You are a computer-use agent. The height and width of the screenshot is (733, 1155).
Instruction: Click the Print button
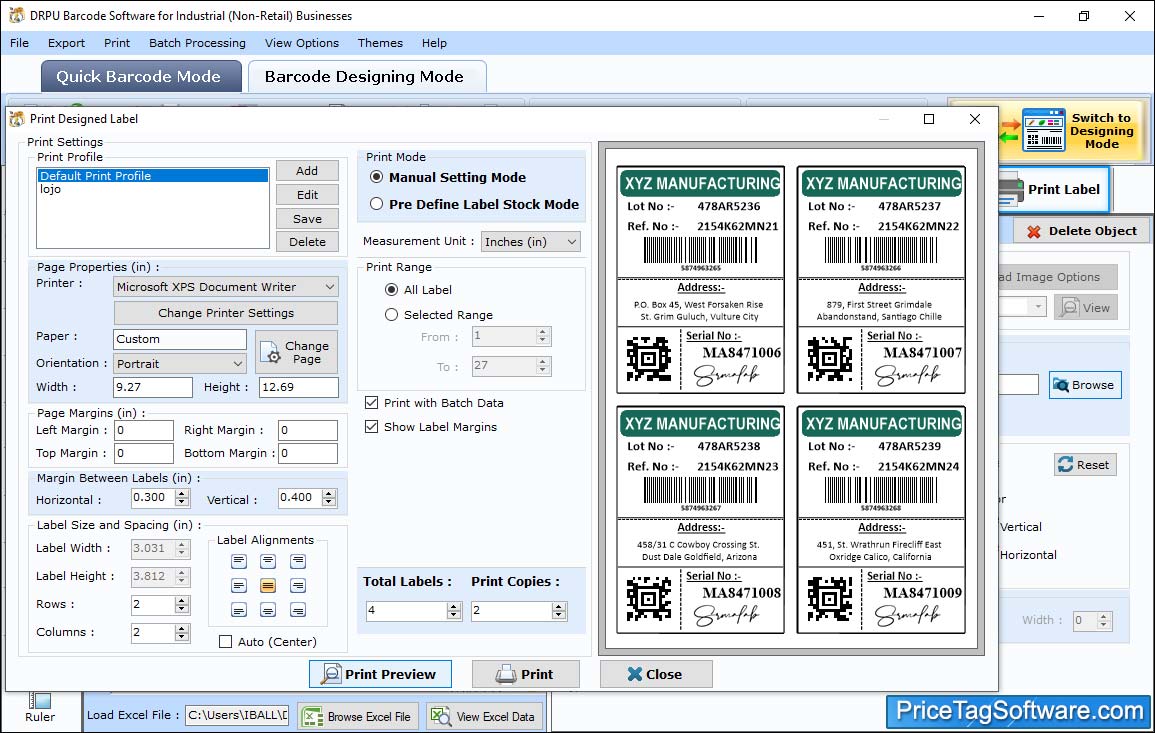click(x=525, y=674)
